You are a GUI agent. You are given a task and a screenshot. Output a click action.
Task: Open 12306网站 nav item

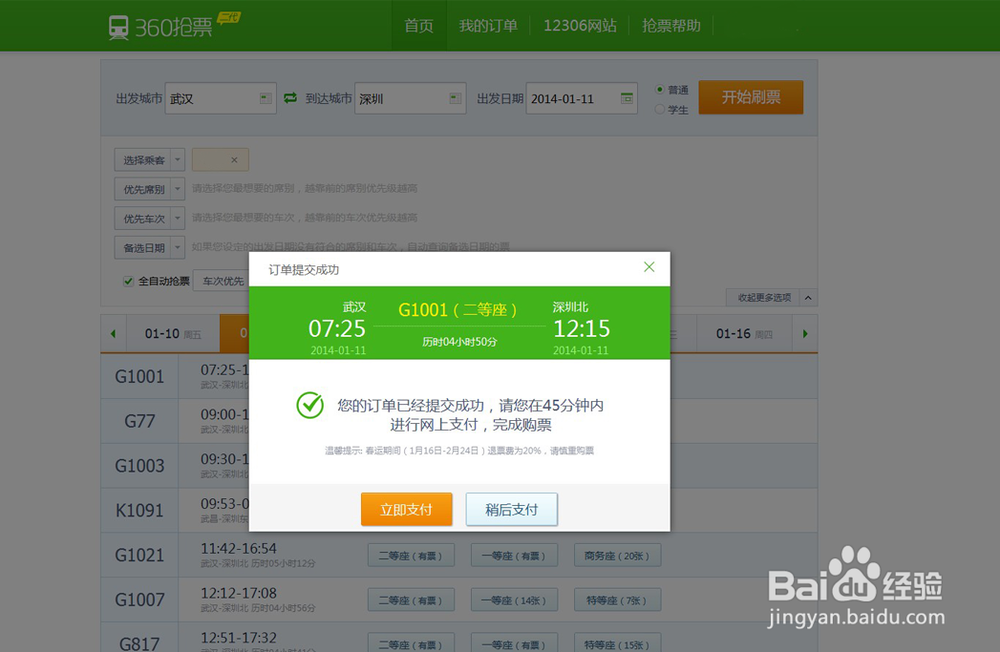tap(580, 26)
